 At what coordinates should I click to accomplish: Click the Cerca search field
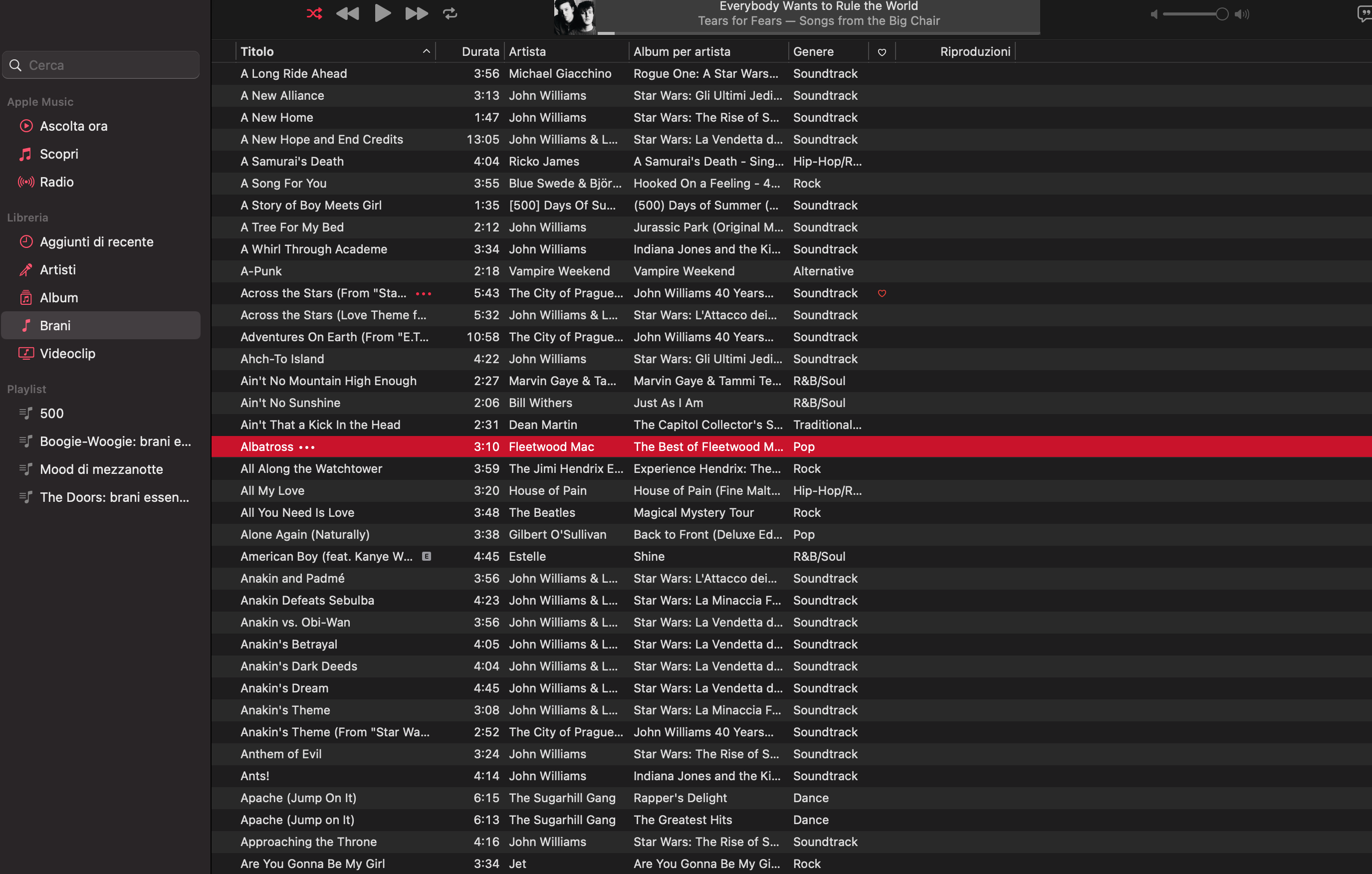click(108, 65)
